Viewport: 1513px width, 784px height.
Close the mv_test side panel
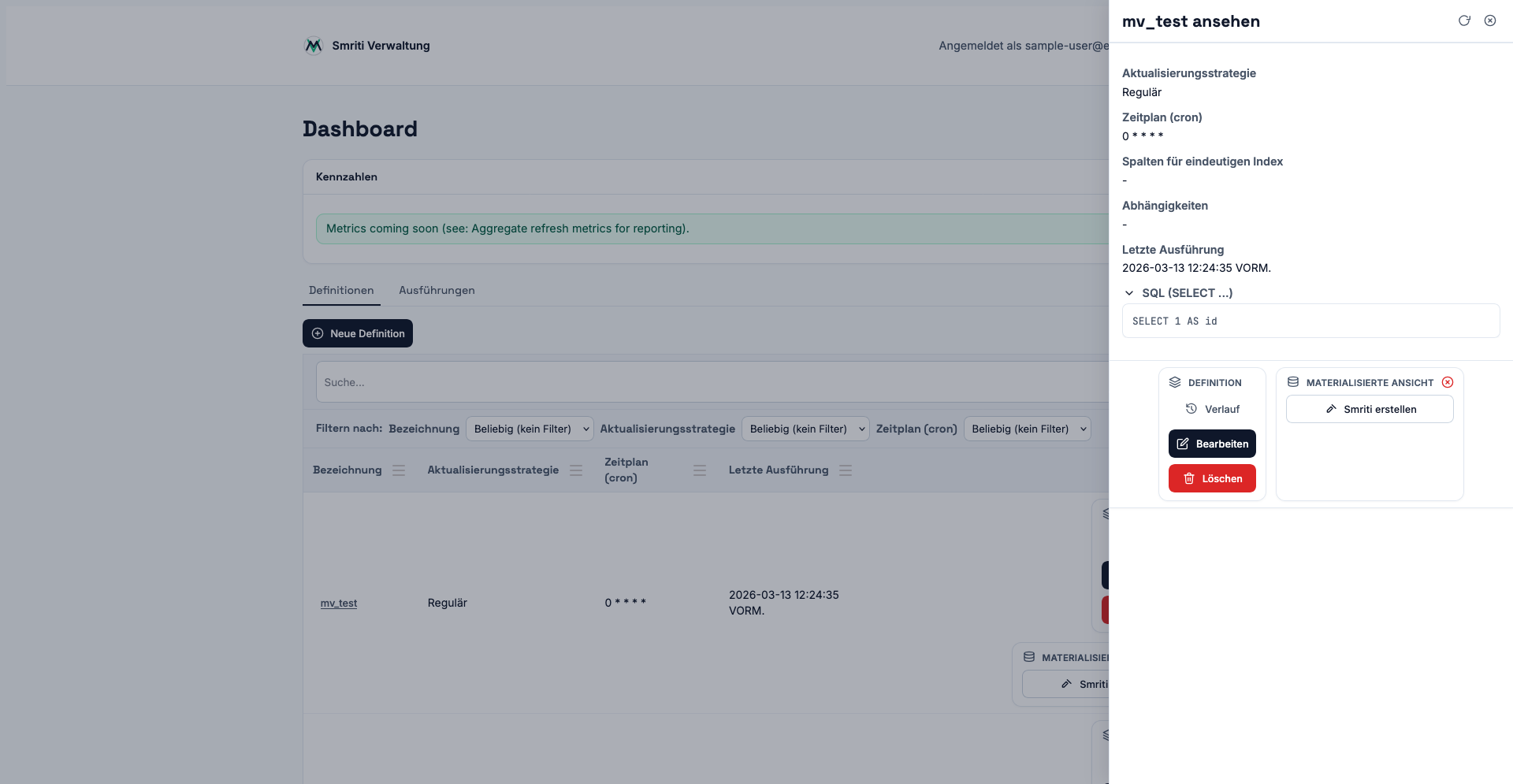point(1490,21)
